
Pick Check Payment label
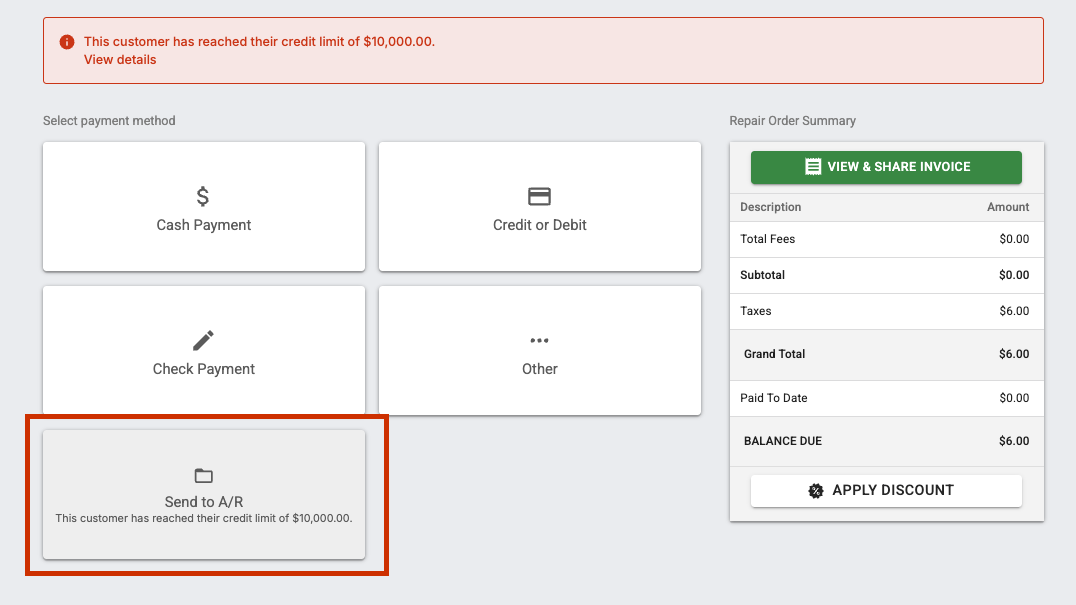(204, 369)
